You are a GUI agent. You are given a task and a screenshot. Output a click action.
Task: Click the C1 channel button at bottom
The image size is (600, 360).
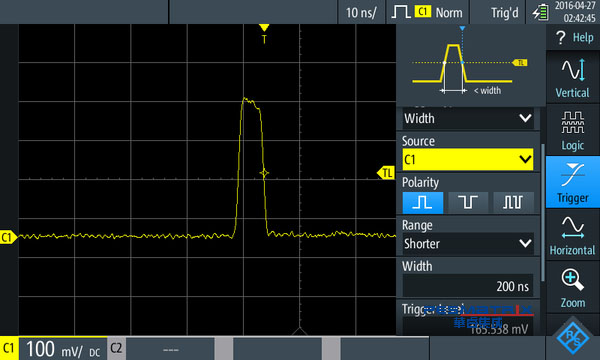pyautogui.click(x=9, y=348)
